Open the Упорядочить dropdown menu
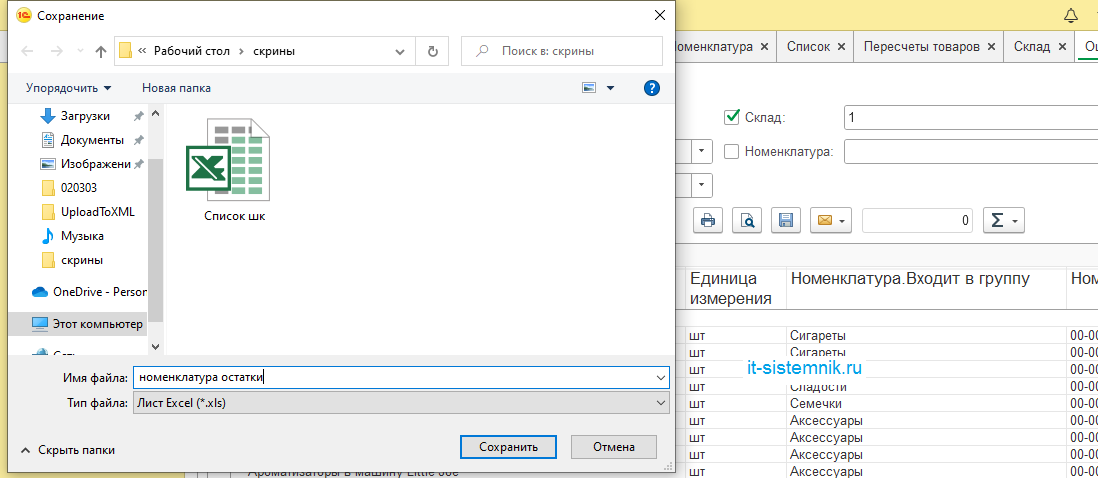The image size is (1098, 478). [68, 88]
